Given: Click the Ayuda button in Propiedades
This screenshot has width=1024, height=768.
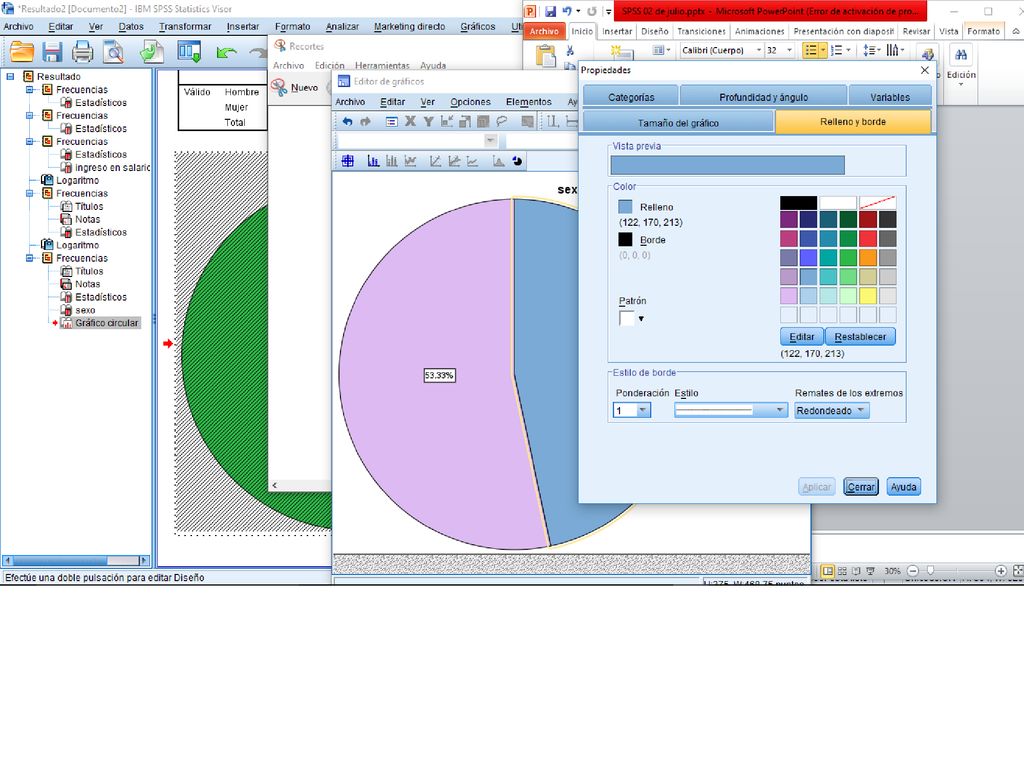Looking at the screenshot, I should (903, 487).
